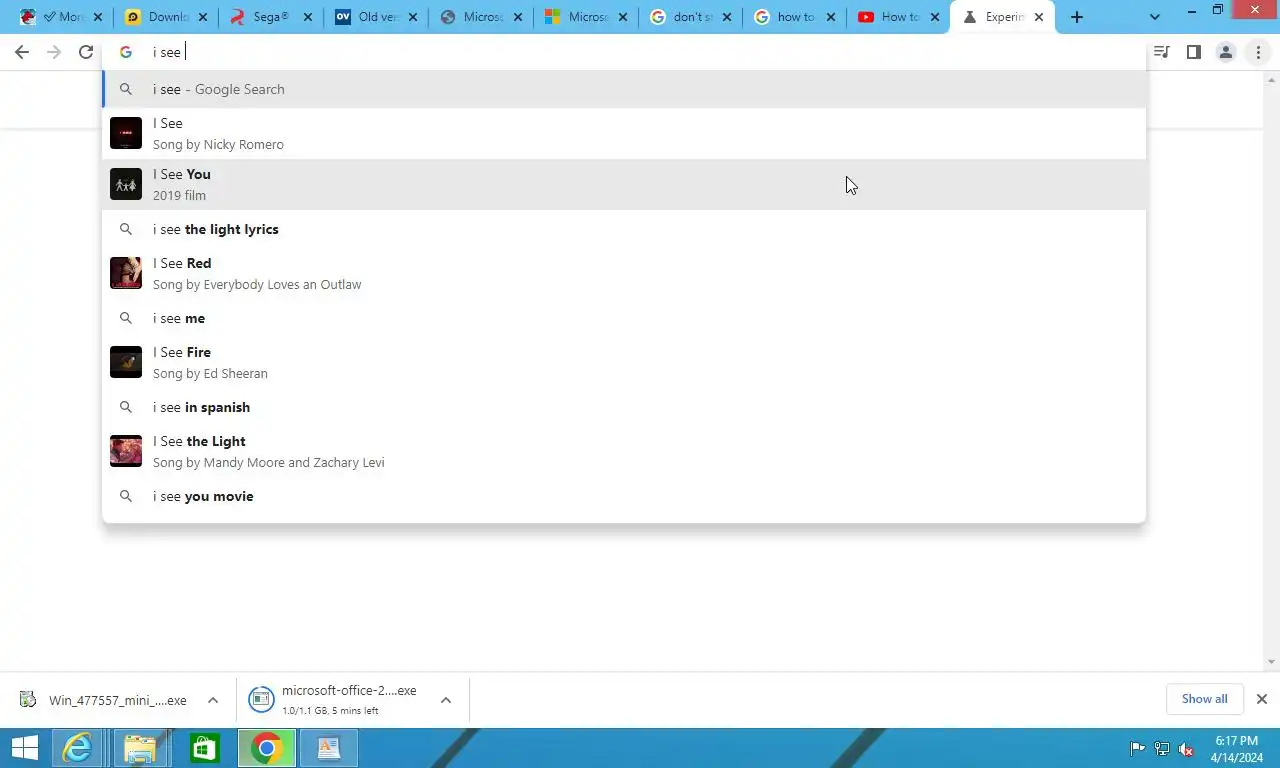Image resolution: width=1280 pixels, height=768 pixels.
Task: Open the profile avatar icon
Action: [x=1225, y=52]
